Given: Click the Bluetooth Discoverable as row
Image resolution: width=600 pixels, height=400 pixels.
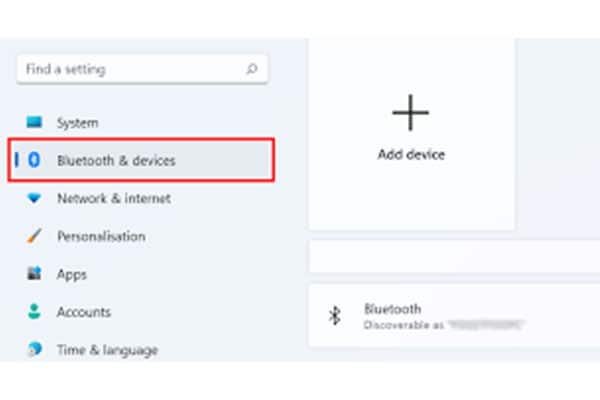Looking at the screenshot, I should pyautogui.click(x=454, y=316).
